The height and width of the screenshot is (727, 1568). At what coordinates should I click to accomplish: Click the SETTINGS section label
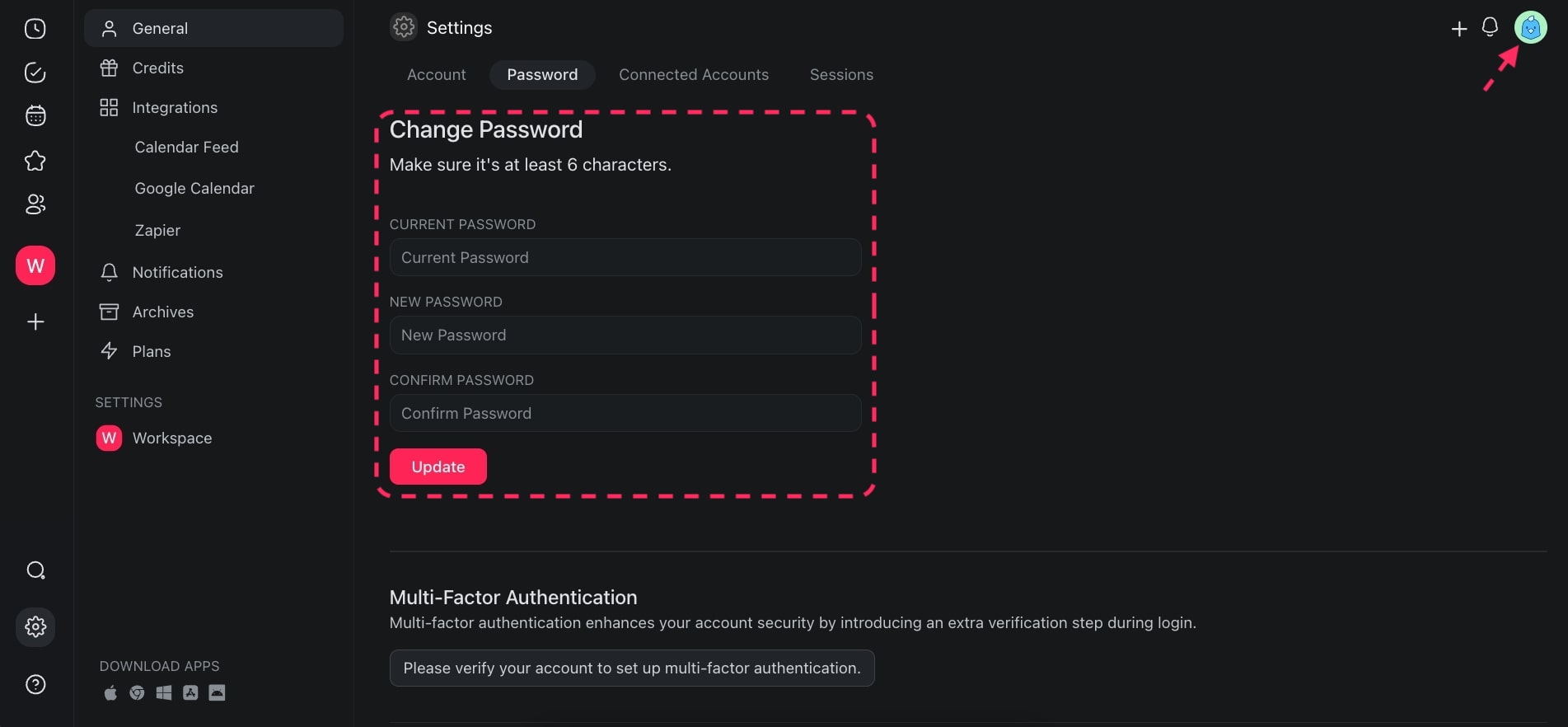pyautogui.click(x=129, y=402)
